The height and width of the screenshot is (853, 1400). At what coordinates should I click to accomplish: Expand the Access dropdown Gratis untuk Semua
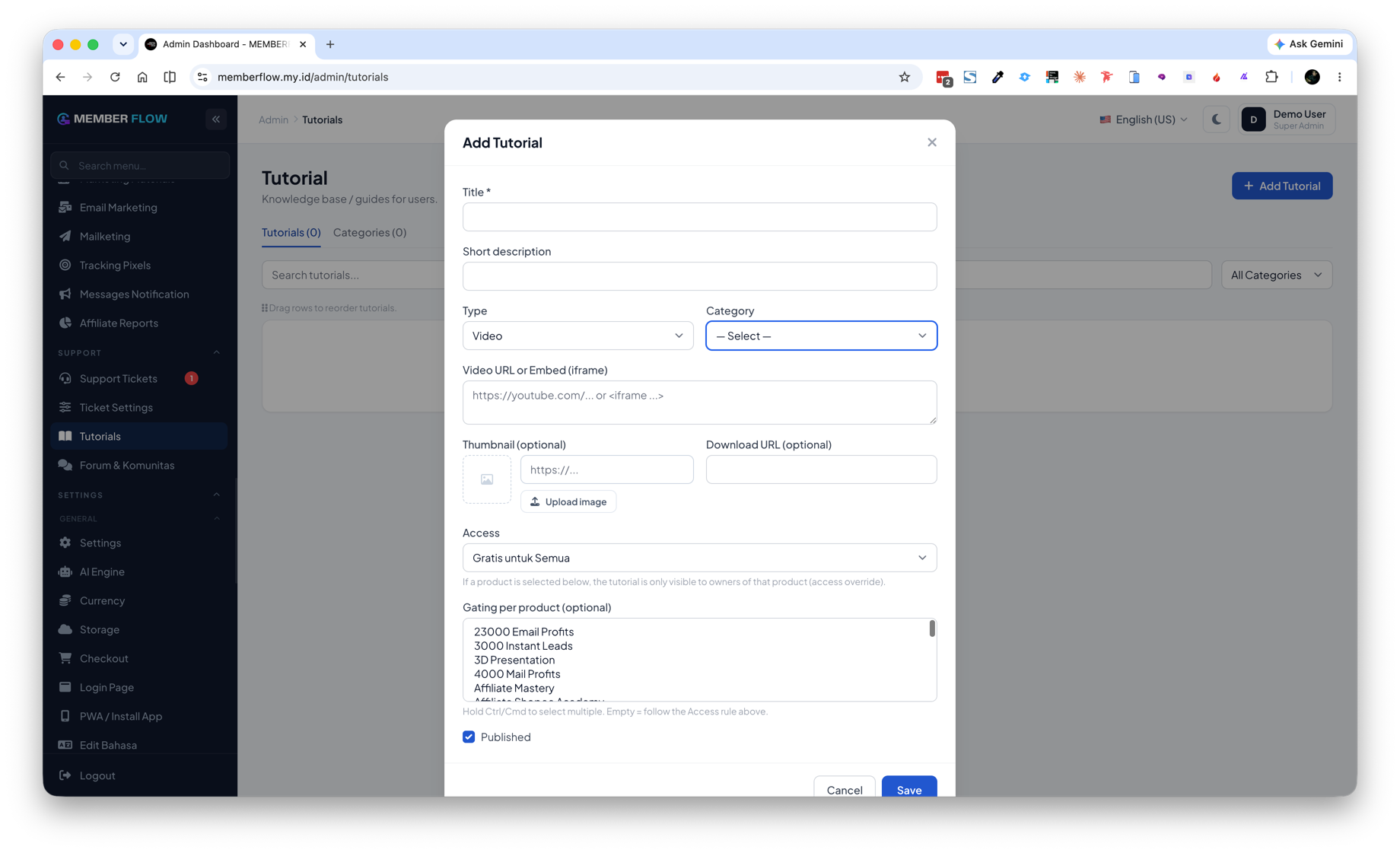tap(699, 558)
